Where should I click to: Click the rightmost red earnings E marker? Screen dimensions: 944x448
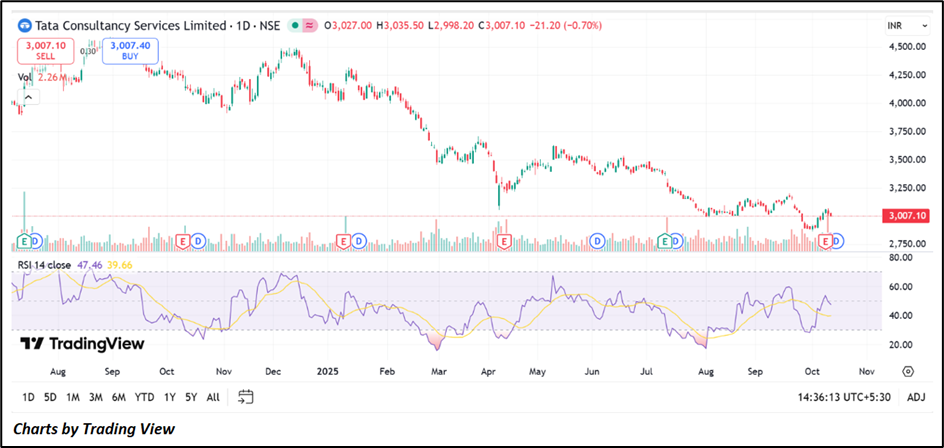[825, 241]
